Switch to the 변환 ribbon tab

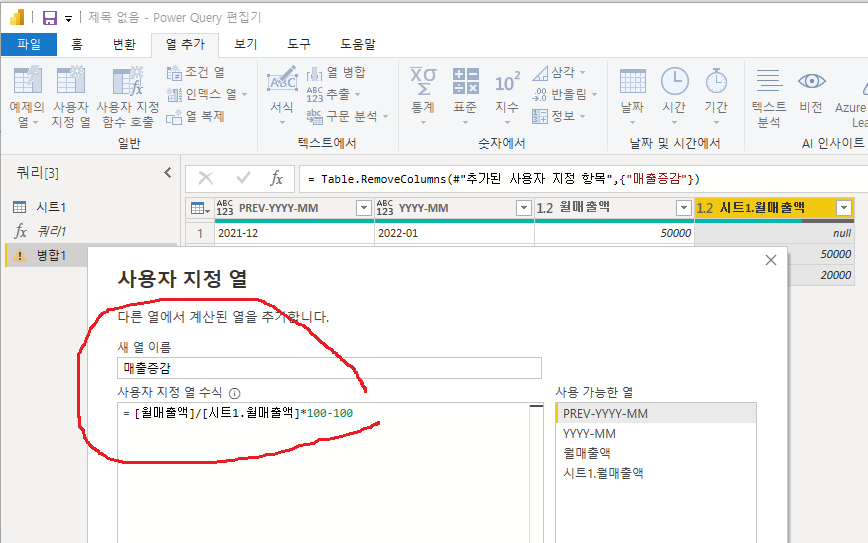(124, 44)
